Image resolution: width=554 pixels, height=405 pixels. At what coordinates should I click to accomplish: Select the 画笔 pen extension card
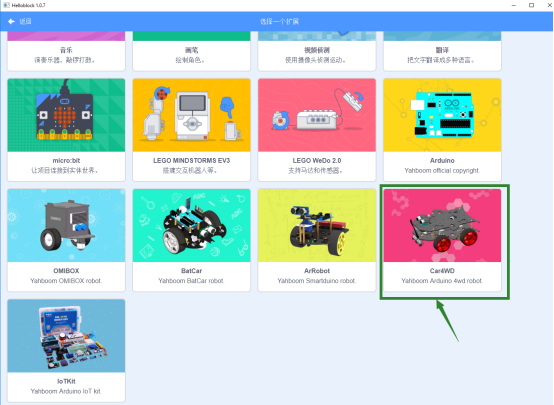[191, 51]
